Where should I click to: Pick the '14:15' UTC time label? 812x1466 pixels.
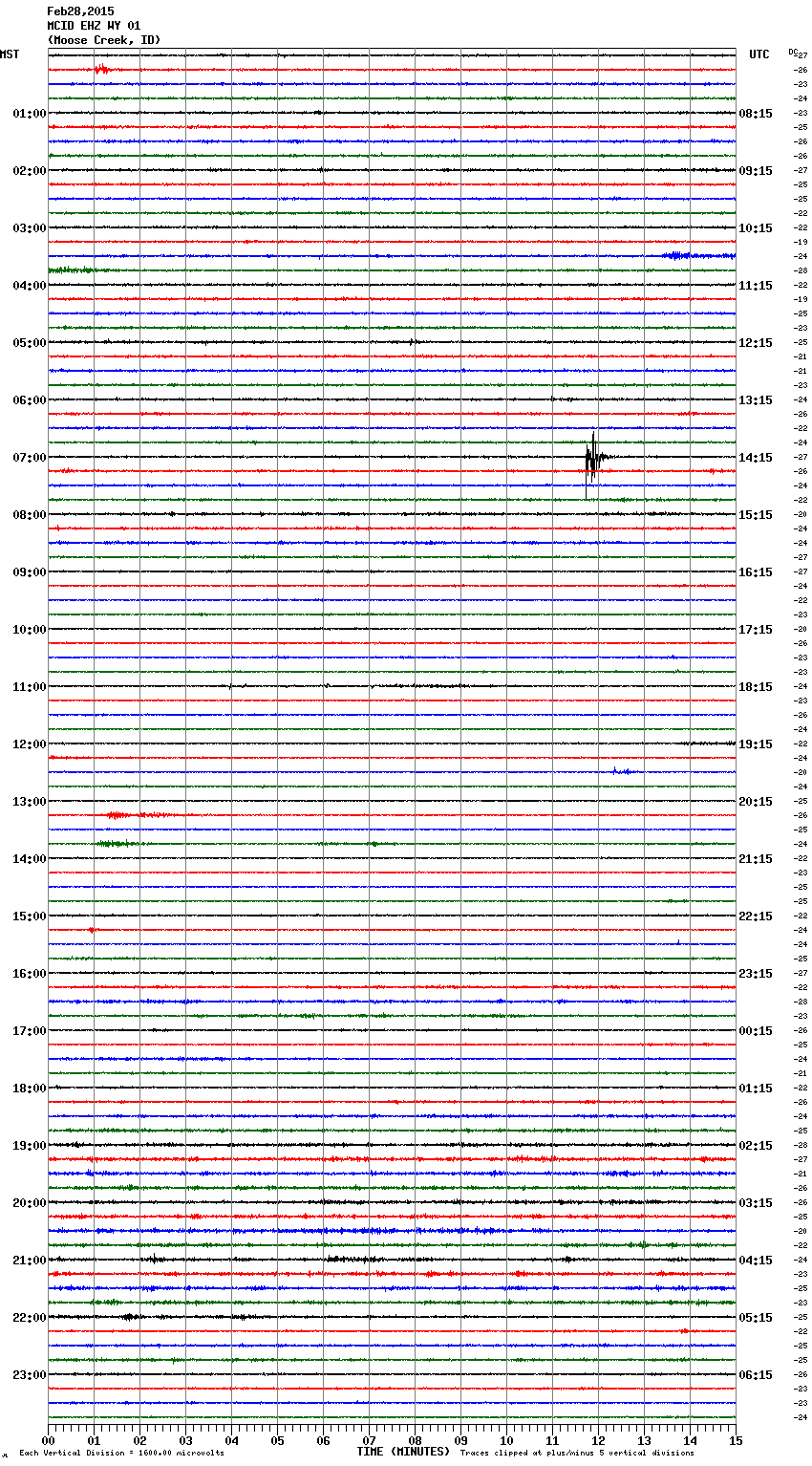pos(756,458)
